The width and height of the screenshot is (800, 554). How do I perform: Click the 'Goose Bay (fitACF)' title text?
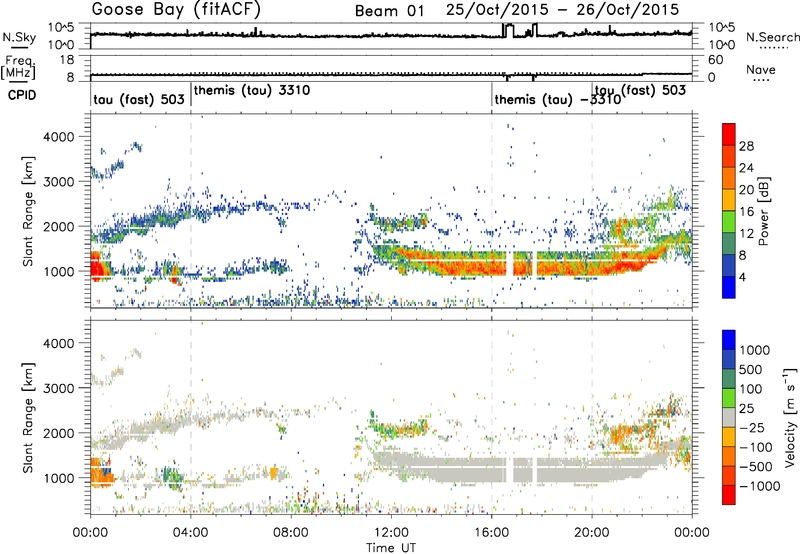pyautogui.click(x=176, y=10)
